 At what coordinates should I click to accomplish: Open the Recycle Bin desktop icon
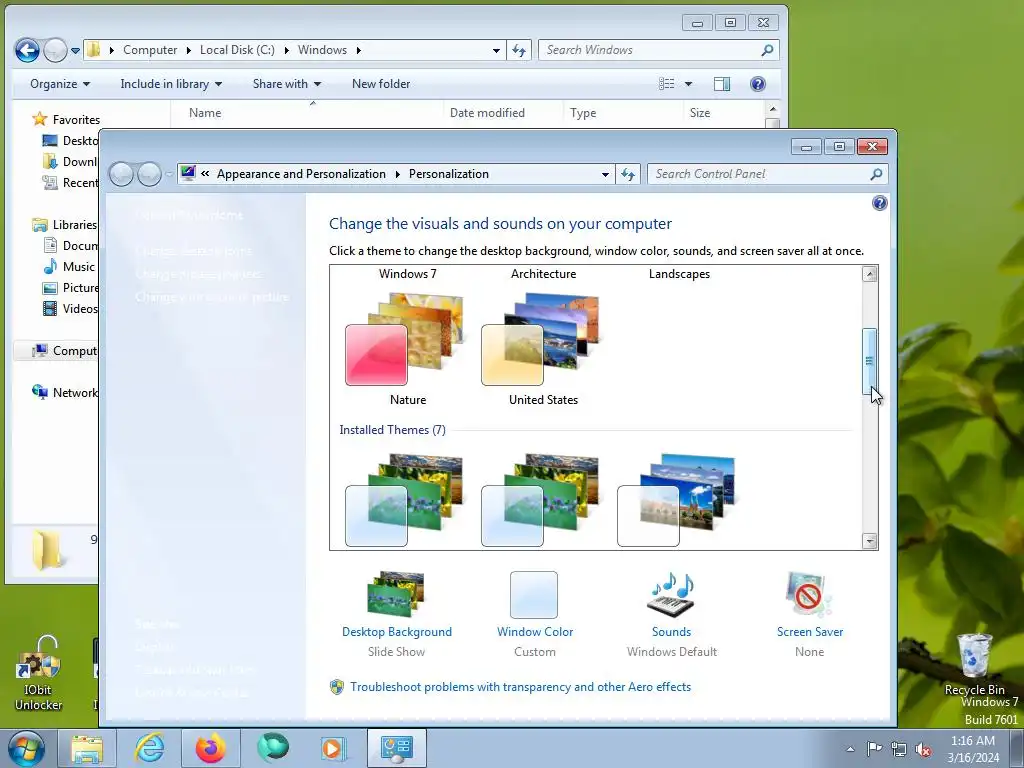[974, 665]
